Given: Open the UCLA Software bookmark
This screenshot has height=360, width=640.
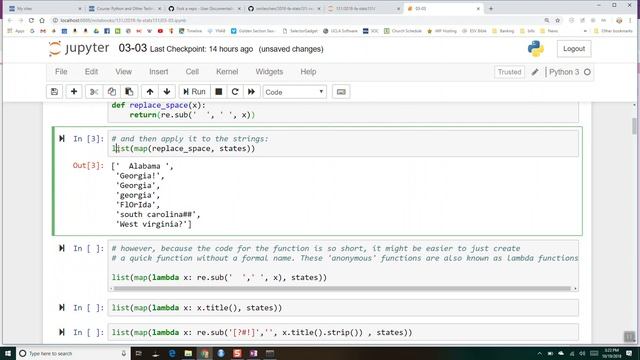Looking at the screenshot, I should 340,31.
